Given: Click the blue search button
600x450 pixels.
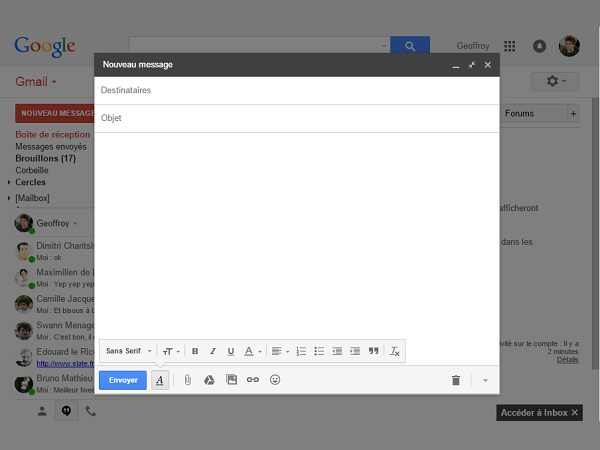Looking at the screenshot, I should (410, 46).
